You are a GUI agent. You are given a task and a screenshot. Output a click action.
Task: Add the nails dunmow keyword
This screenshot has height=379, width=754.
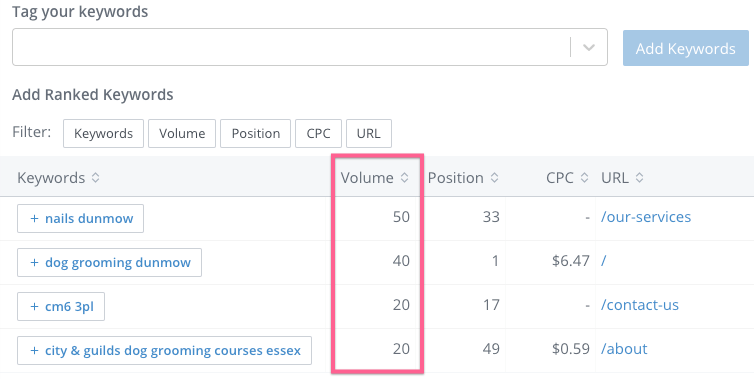click(x=80, y=218)
